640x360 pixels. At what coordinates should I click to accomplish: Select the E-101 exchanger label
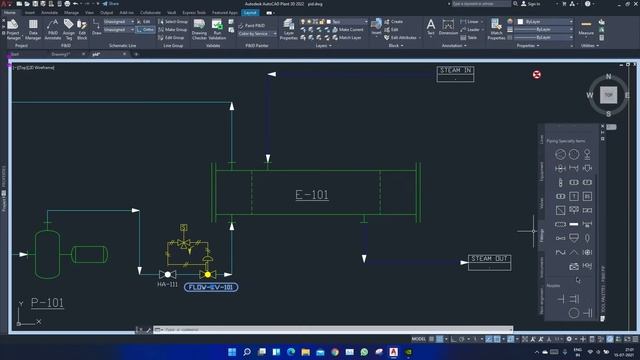click(x=312, y=195)
